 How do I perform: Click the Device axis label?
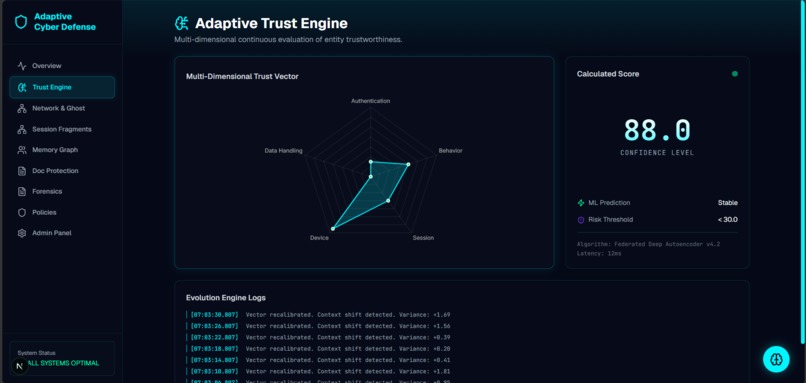coord(319,238)
